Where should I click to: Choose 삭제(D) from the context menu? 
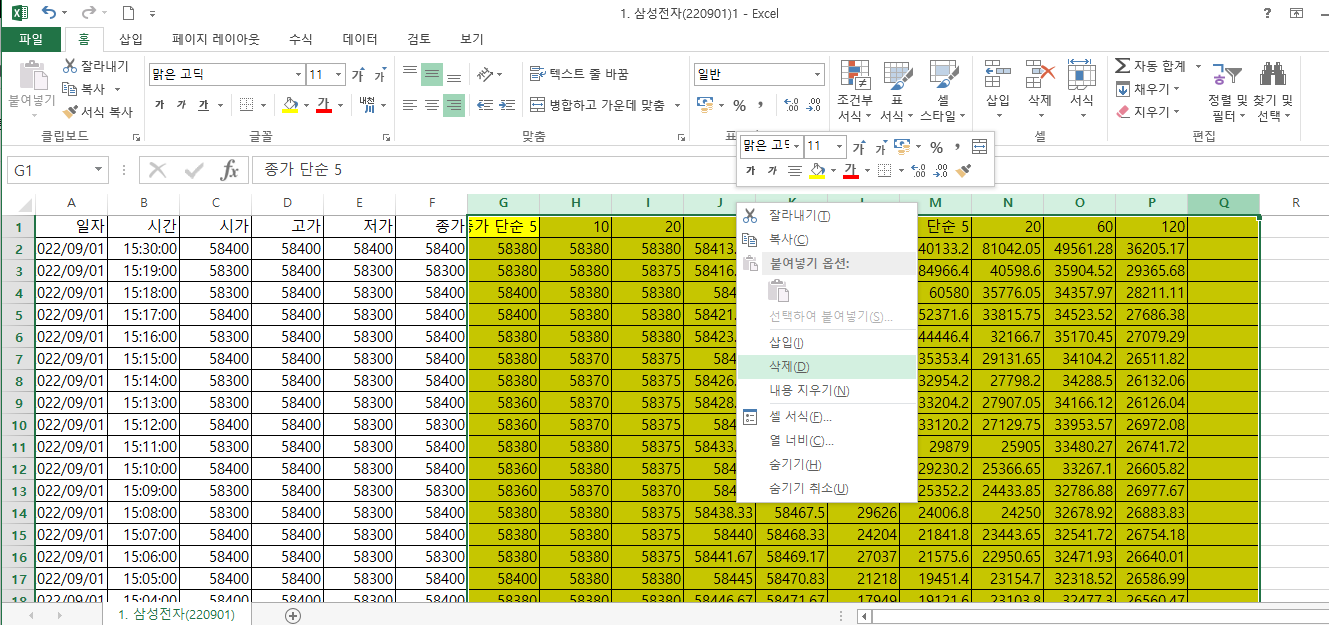827,366
